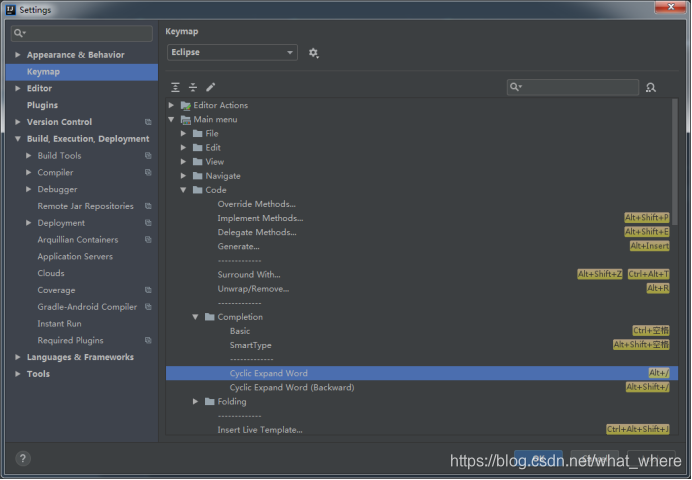The height and width of the screenshot is (480, 692).
Task: Click the Editor Actions folder icon
Action: click(186, 105)
